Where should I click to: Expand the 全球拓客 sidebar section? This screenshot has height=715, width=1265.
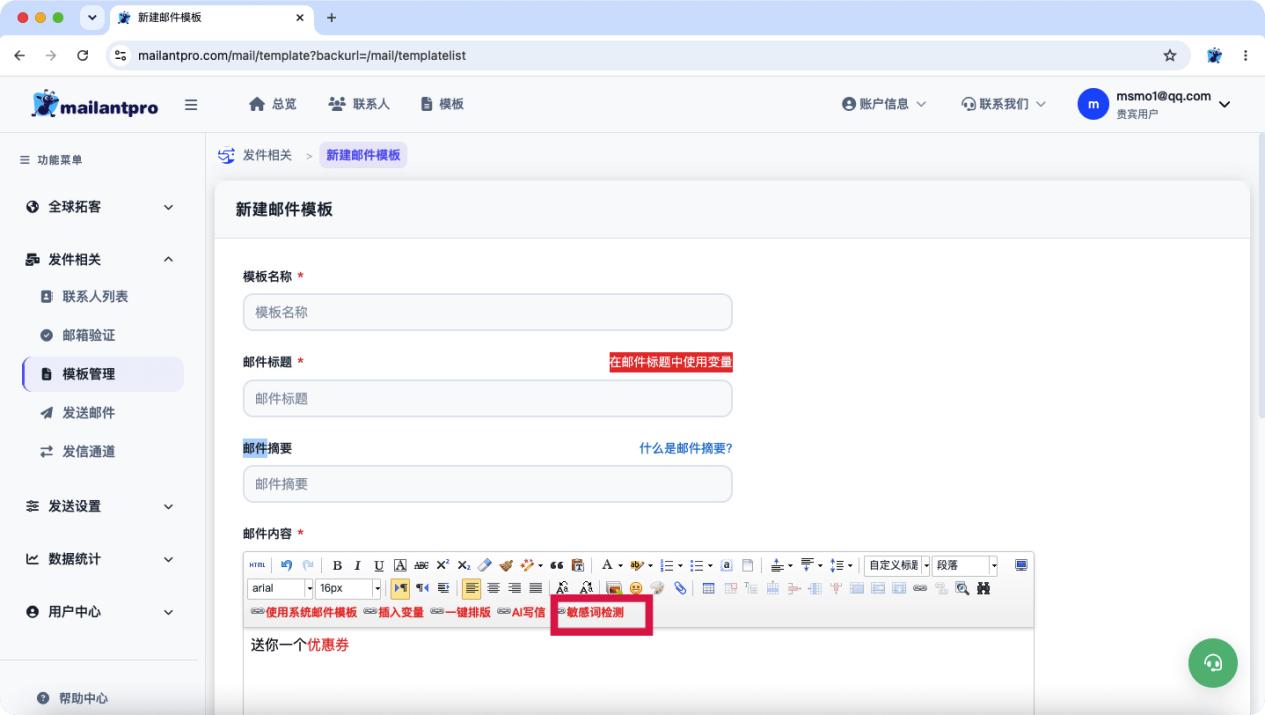pyautogui.click(x=100, y=207)
